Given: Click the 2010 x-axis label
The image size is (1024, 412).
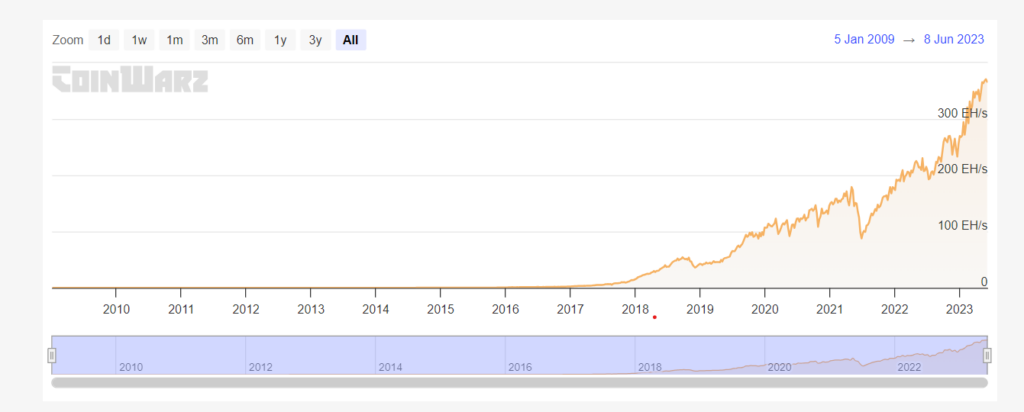Looking at the screenshot, I should click(x=116, y=309).
